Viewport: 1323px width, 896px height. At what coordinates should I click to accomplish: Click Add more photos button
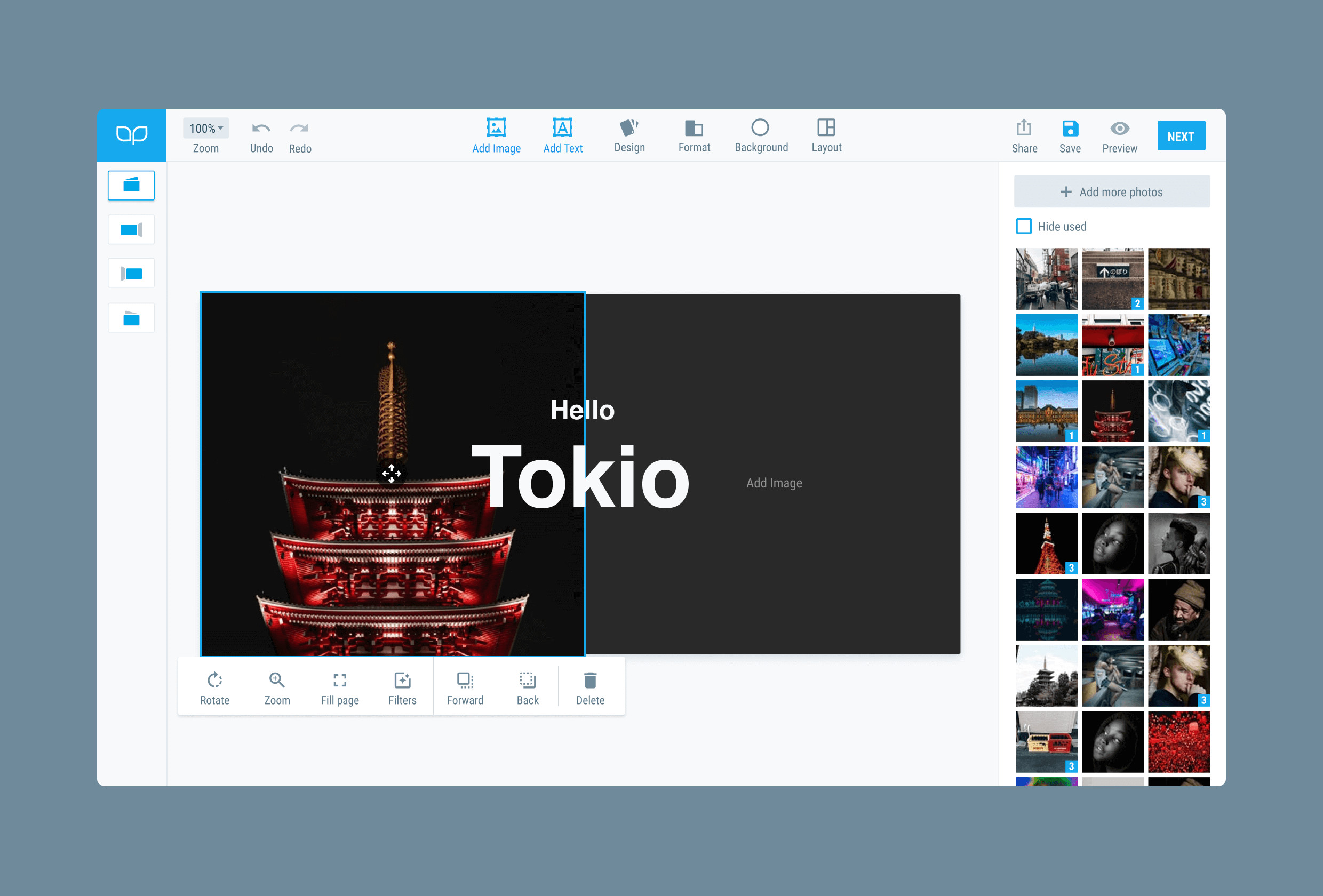pos(1111,192)
